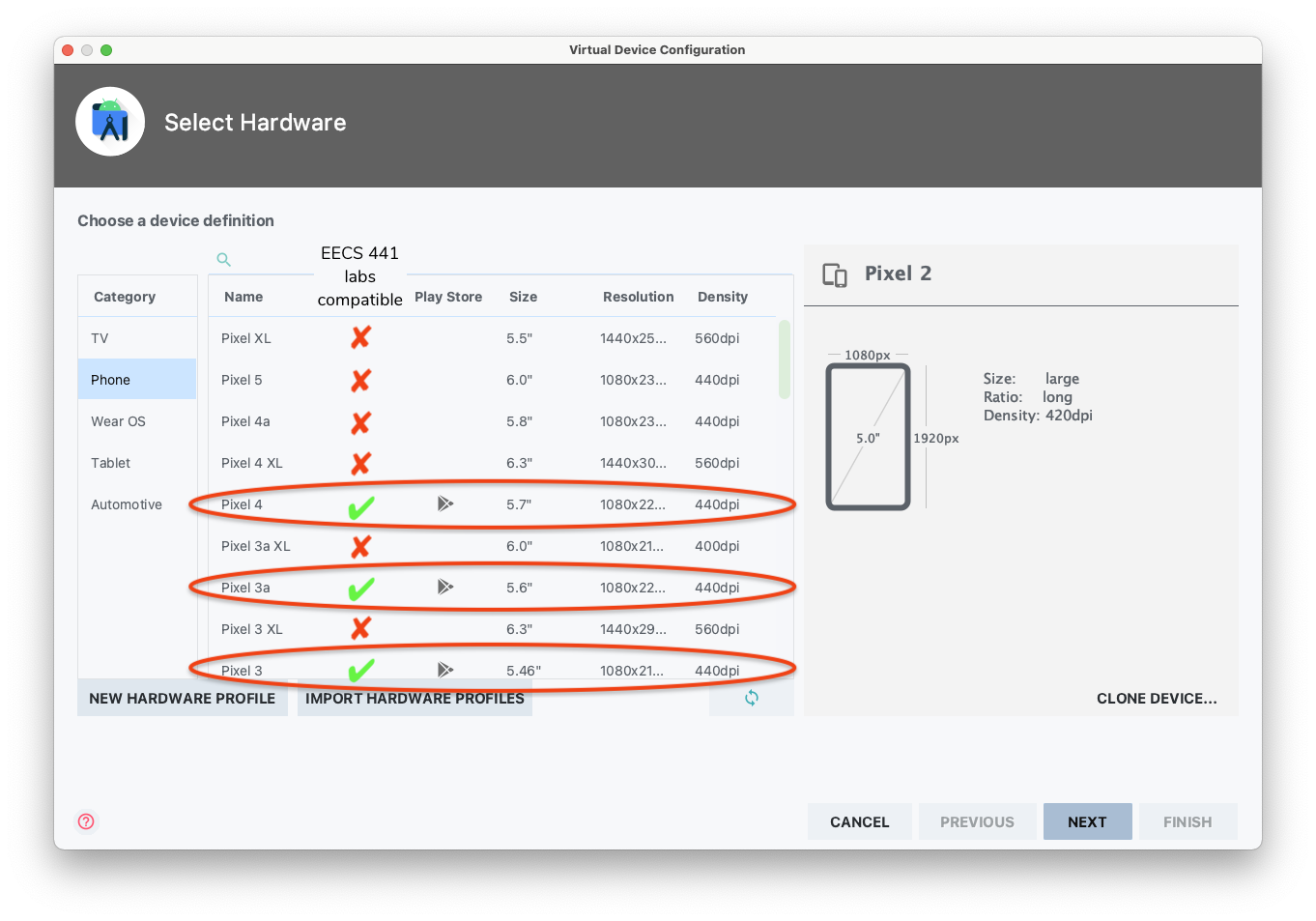This screenshot has height=921, width=1316.
Task: Click the search magnifier icon above device table
Action: 223,259
